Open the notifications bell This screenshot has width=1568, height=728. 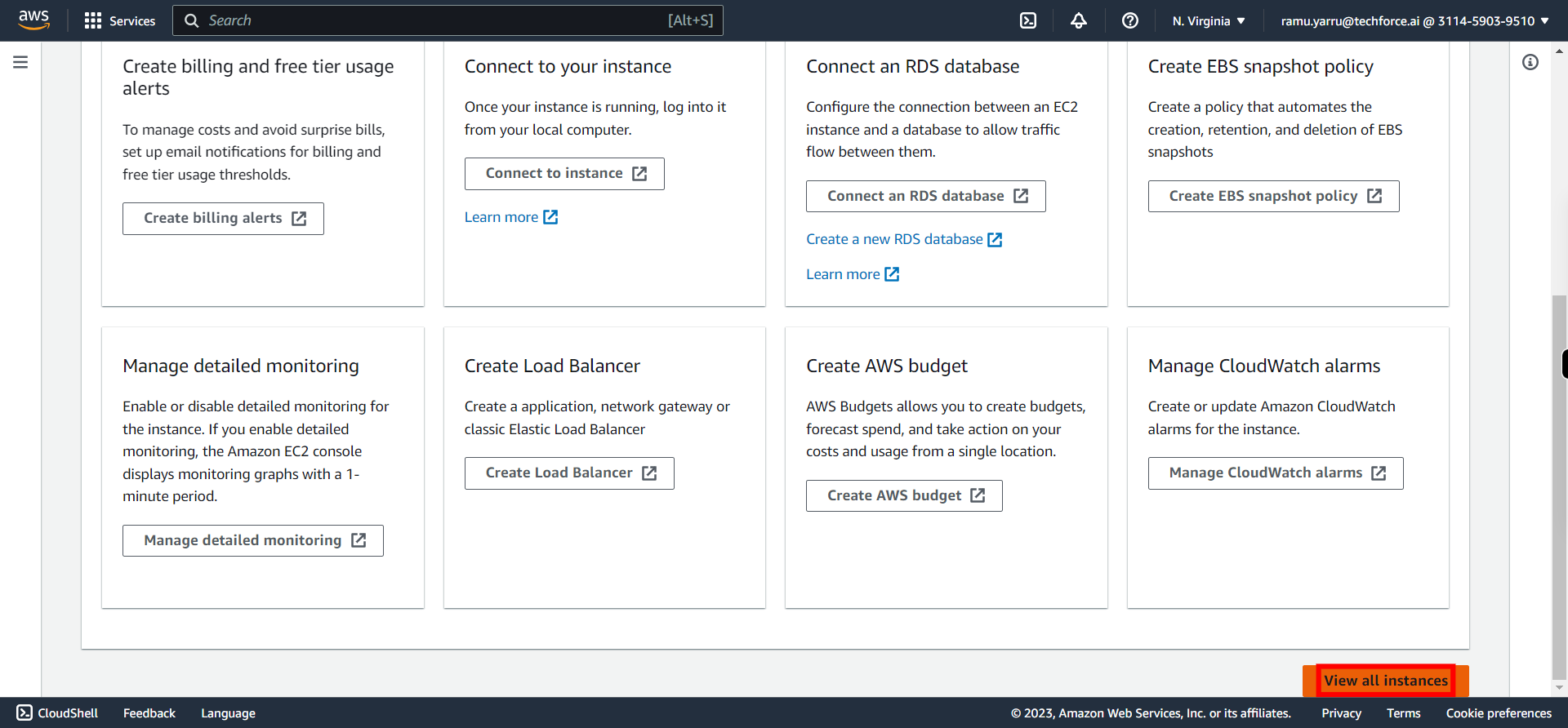coord(1079,20)
